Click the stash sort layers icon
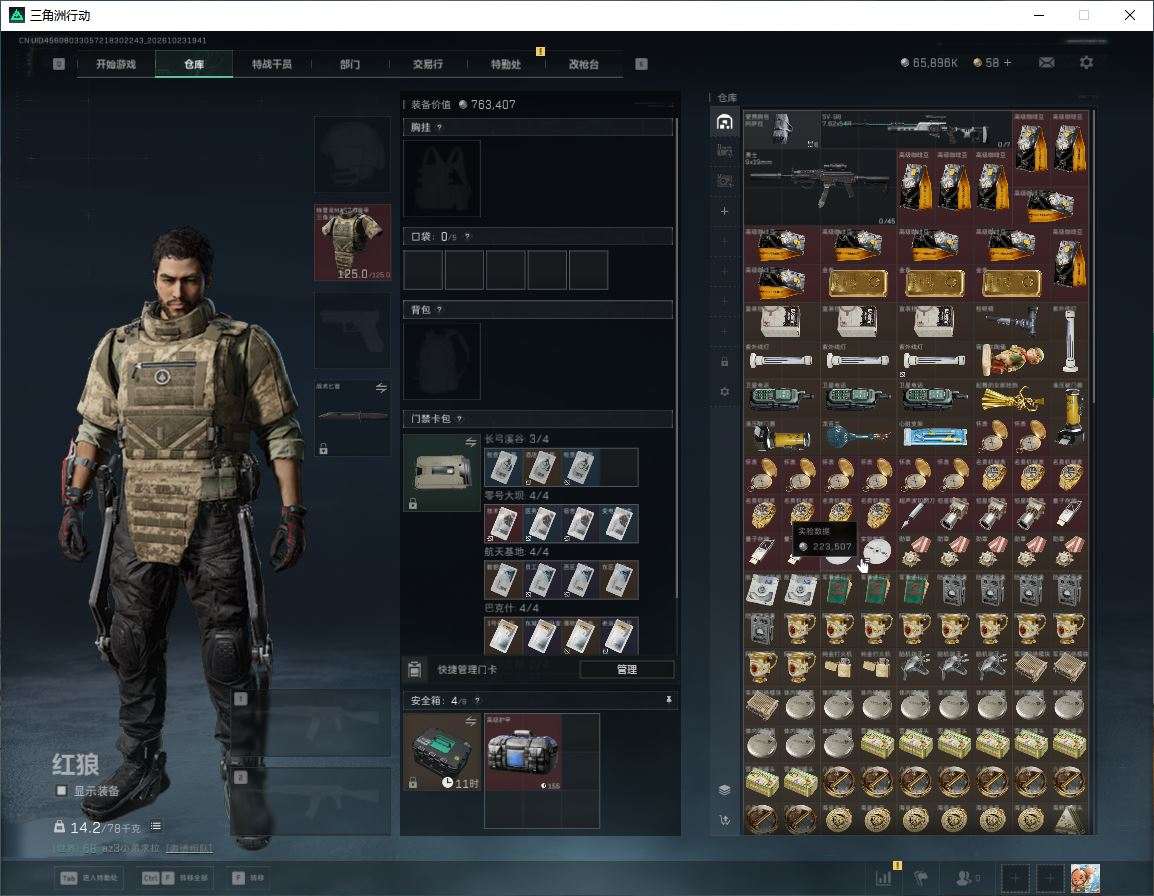 tap(724, 790)
